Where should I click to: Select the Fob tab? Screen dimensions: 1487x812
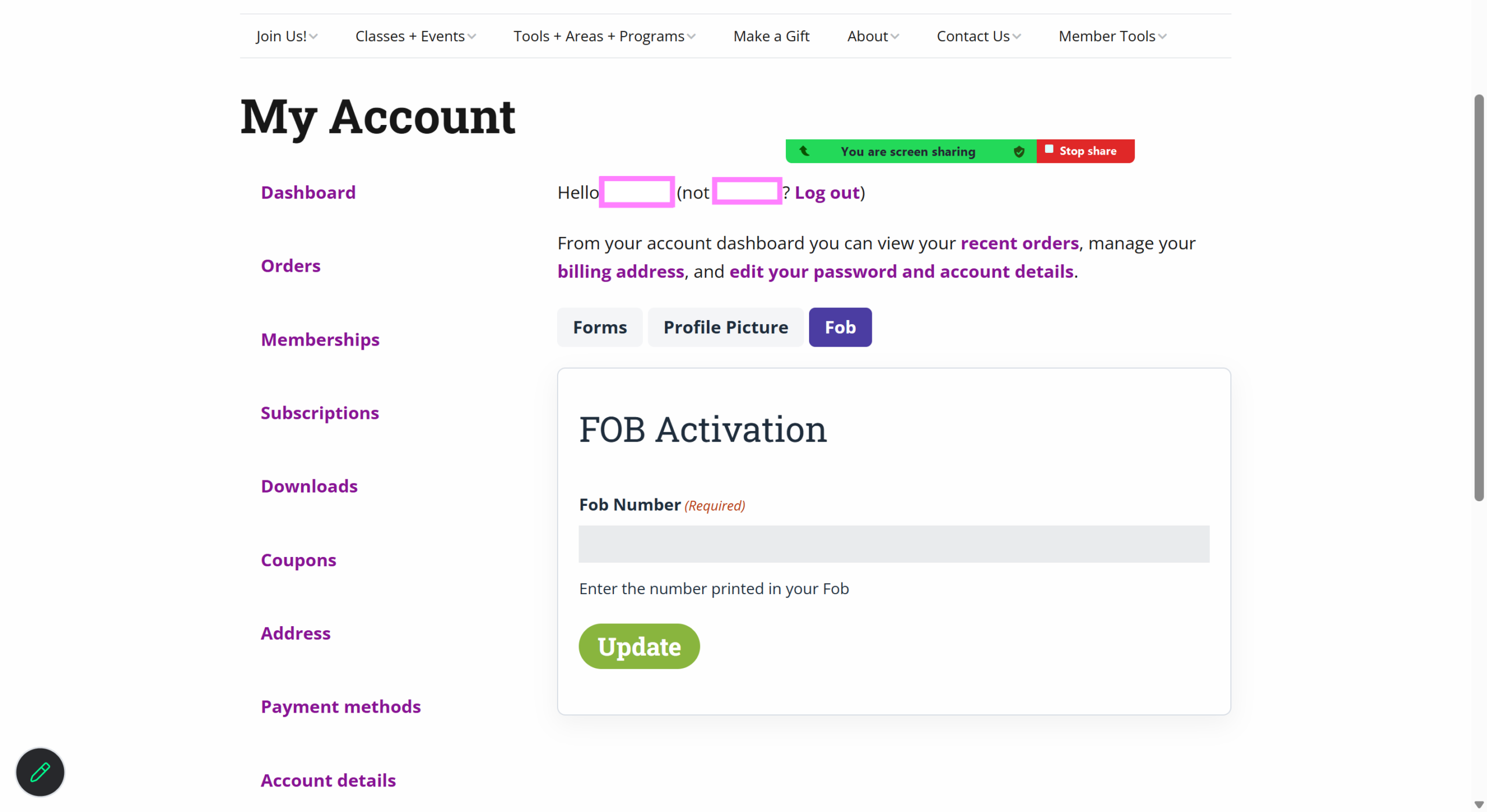(840, 327)
